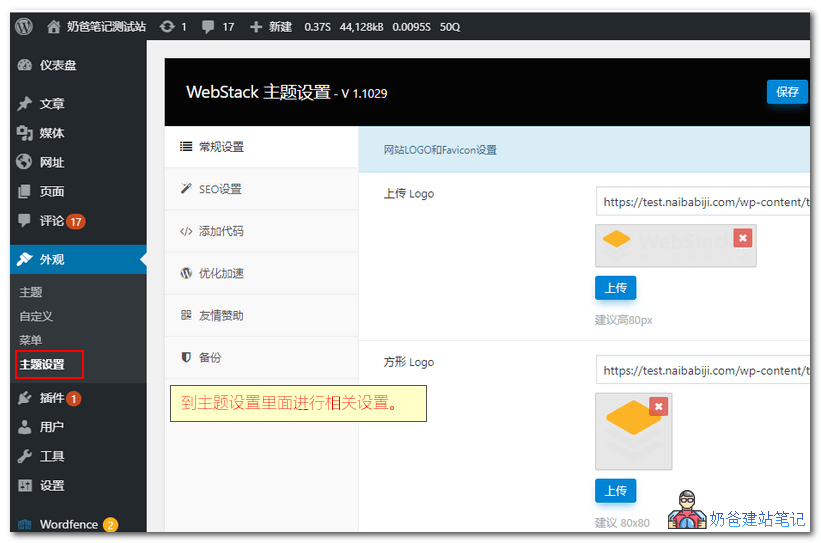
Task: Open the site home icon
Action: point(53,27)
